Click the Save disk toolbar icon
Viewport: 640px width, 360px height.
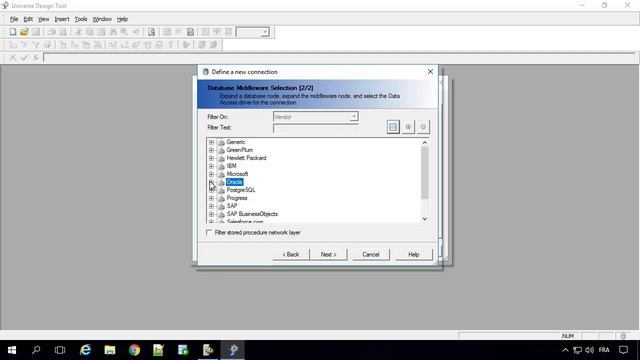coord(36,32)
